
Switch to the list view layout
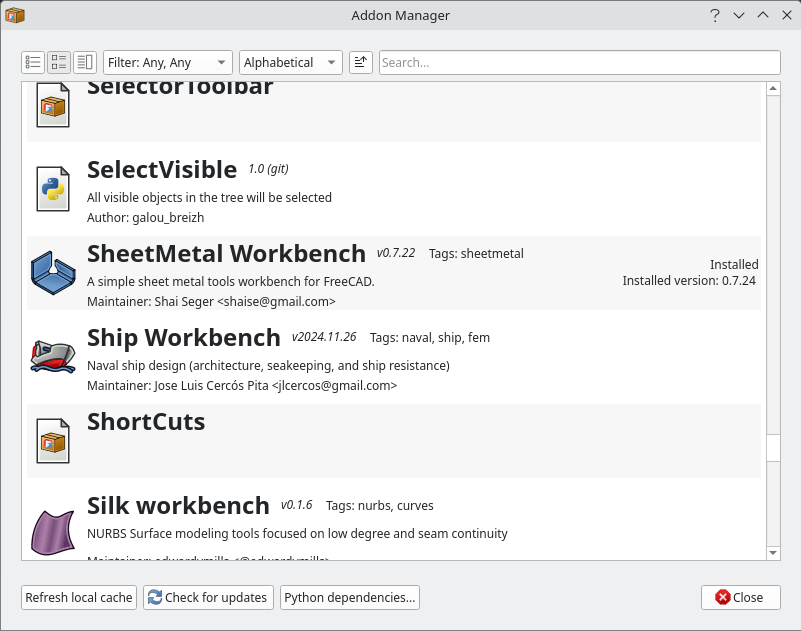[x=32, y=62]
